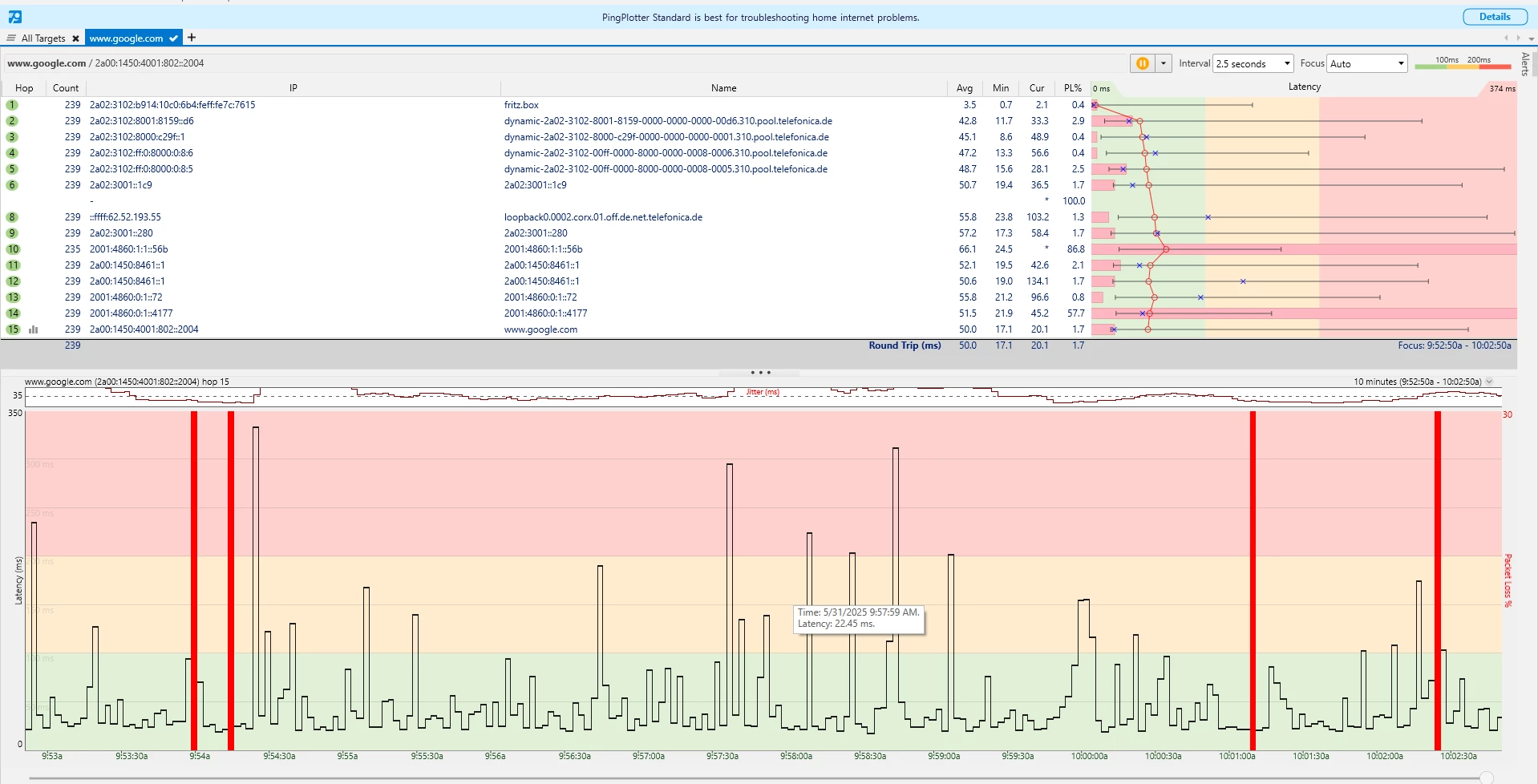Click the green hop 1 badge

[12, 105]
